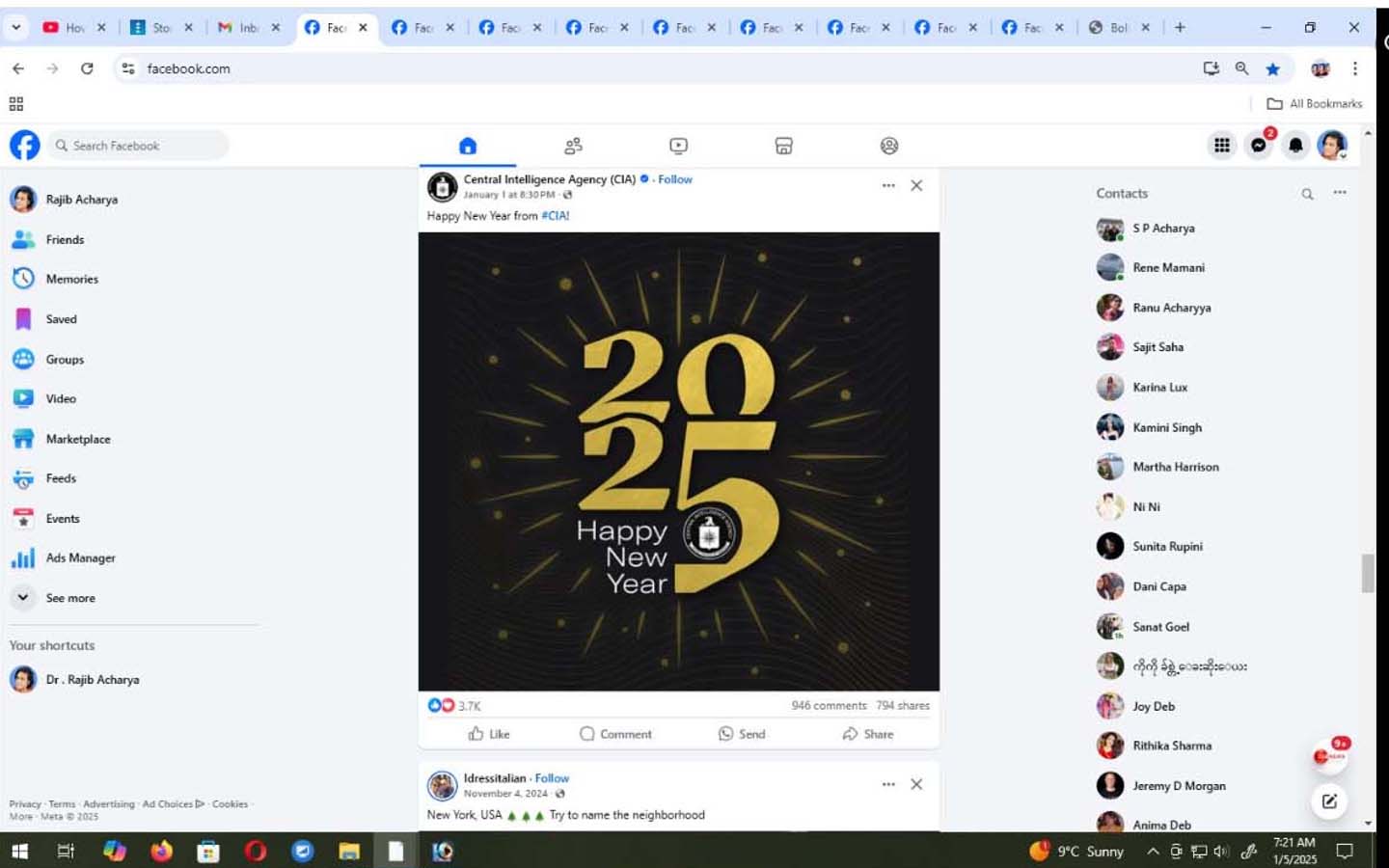Share the CIA post
Image resolution: width=1389 pixels, height=868 pixels.
(868, 734)
